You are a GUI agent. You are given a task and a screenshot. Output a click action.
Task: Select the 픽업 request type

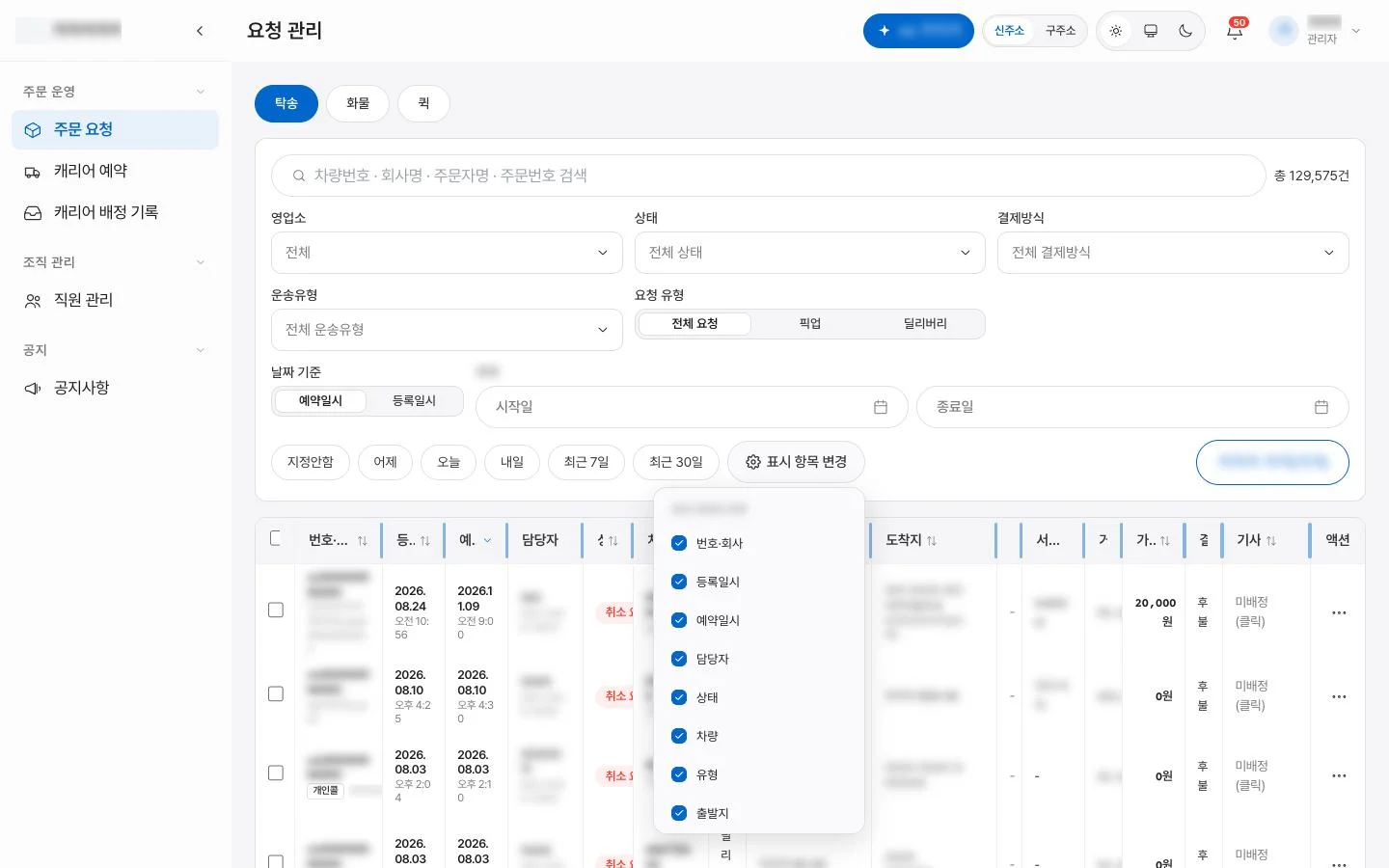(810, 324)
